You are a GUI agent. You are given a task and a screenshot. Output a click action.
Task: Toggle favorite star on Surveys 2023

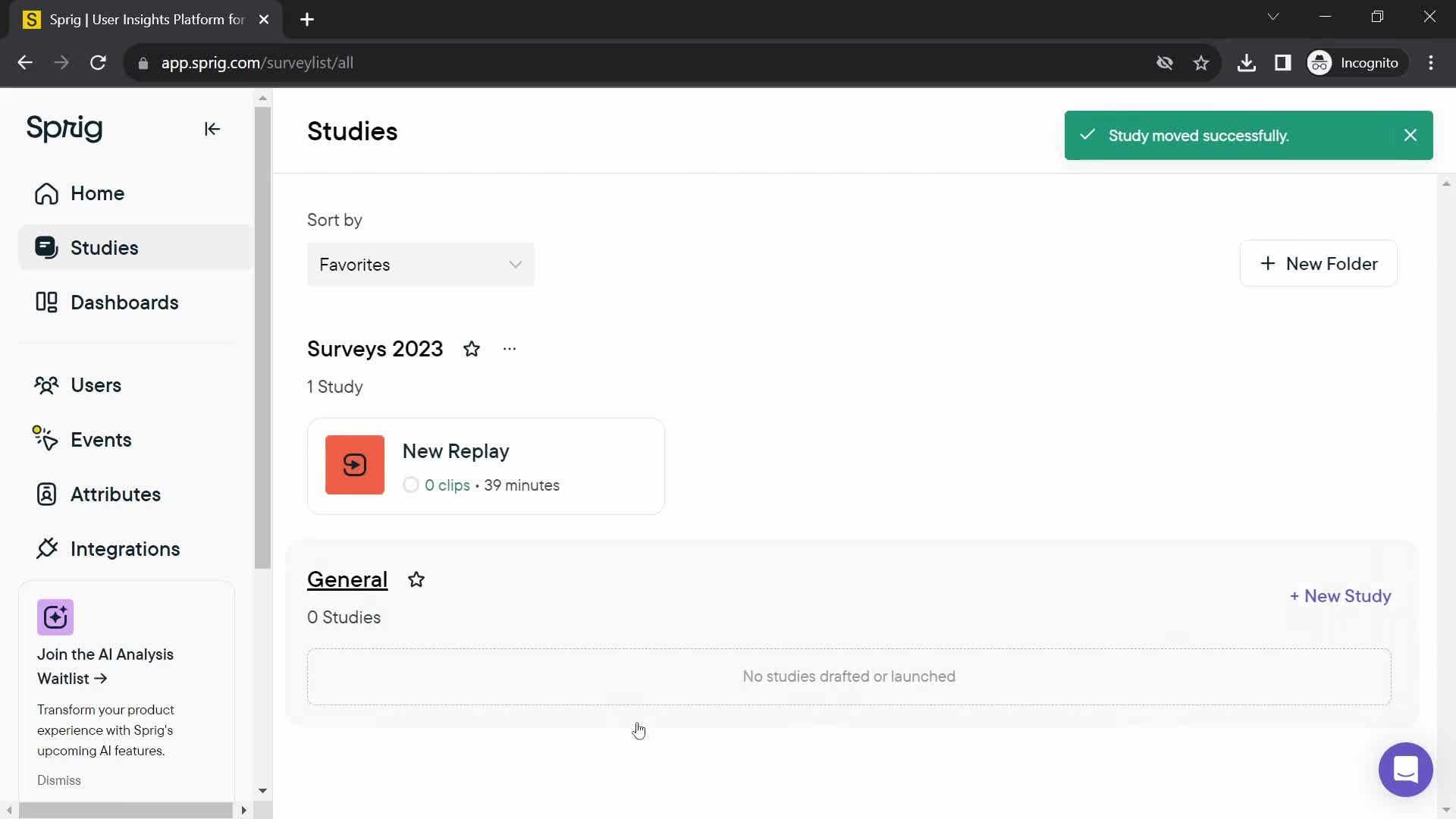pyautogui.click(x=472, y=349)
